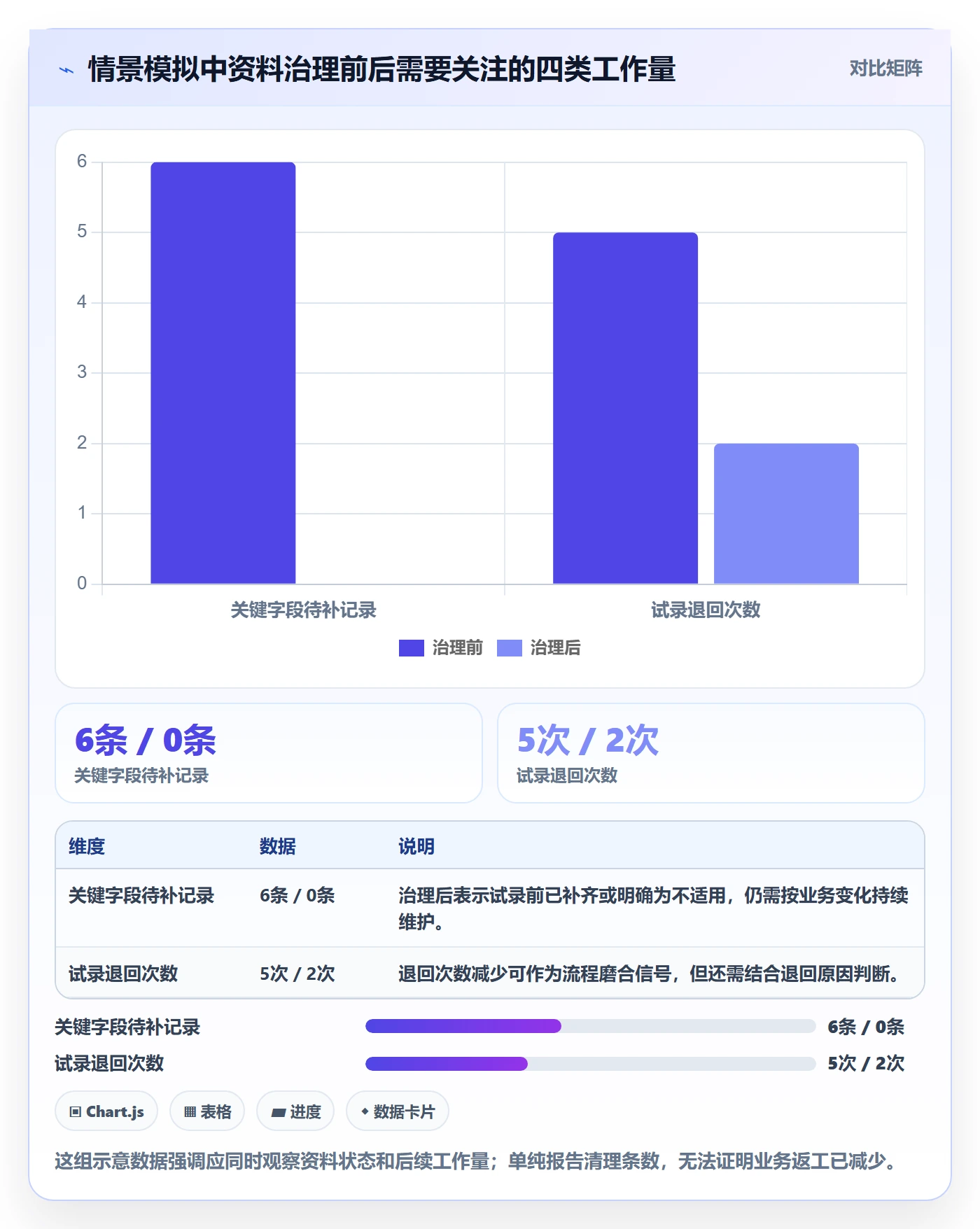Click the lightning bolt icon beside the title
The height and width of the screenshot is (1229, 980).
pyautogui.click(x=66, y=70)
